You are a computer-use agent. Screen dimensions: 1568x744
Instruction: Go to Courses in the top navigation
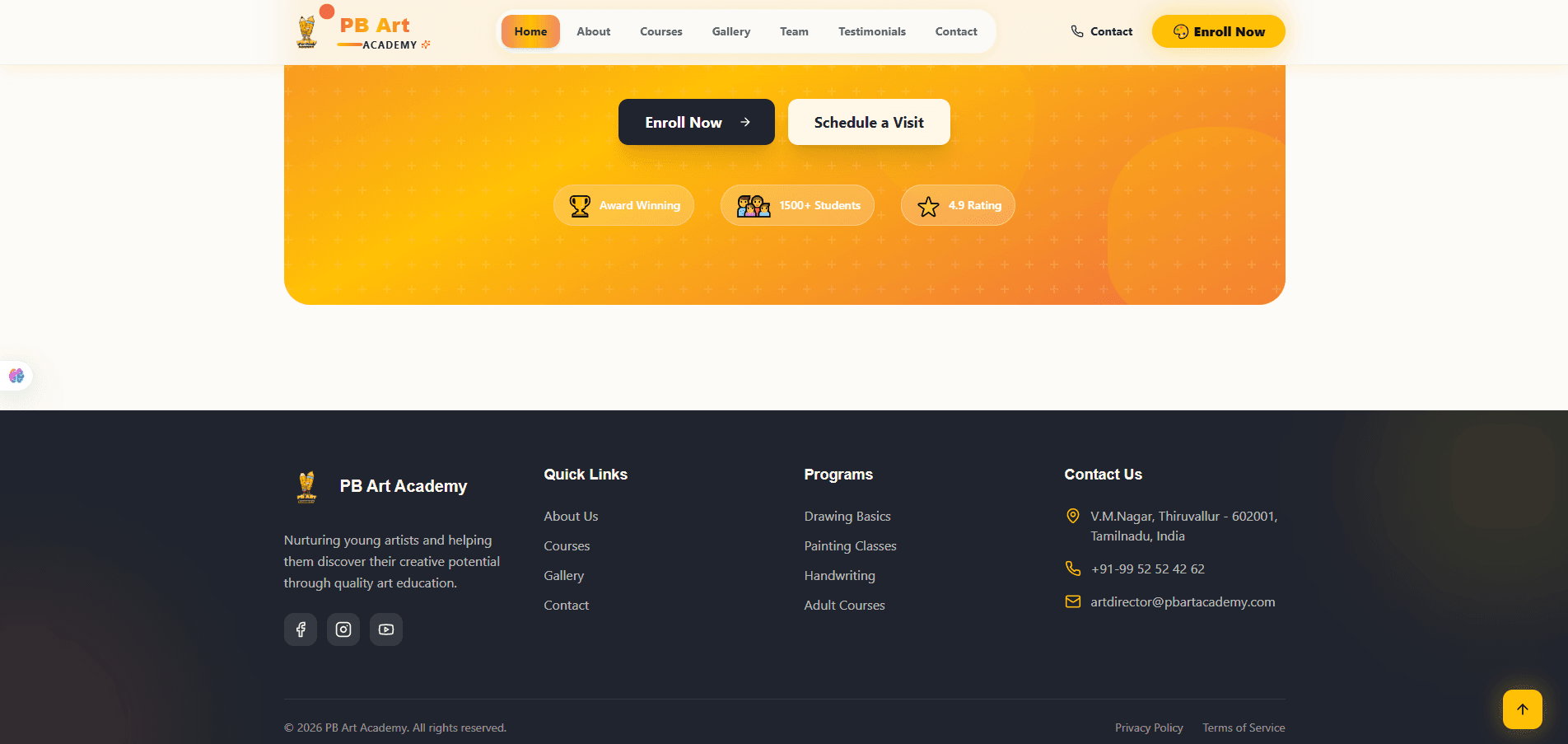pos(661,31)
